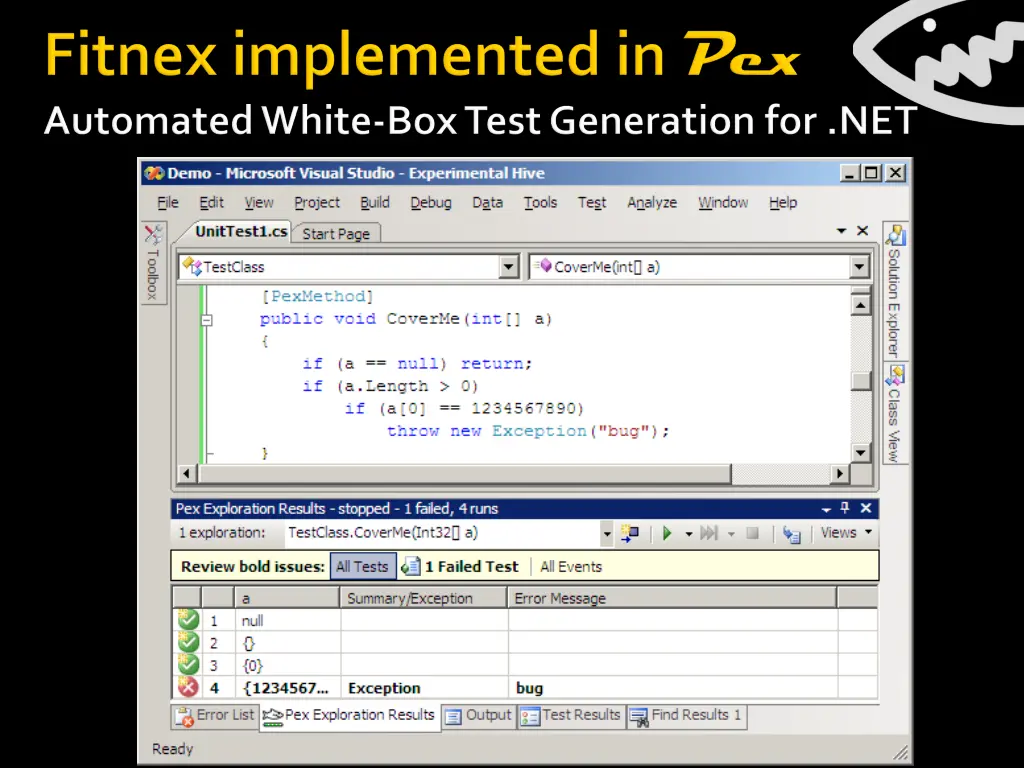1024x768 pixels.
Task: Open the Edit menu
Action: (212, 202)
